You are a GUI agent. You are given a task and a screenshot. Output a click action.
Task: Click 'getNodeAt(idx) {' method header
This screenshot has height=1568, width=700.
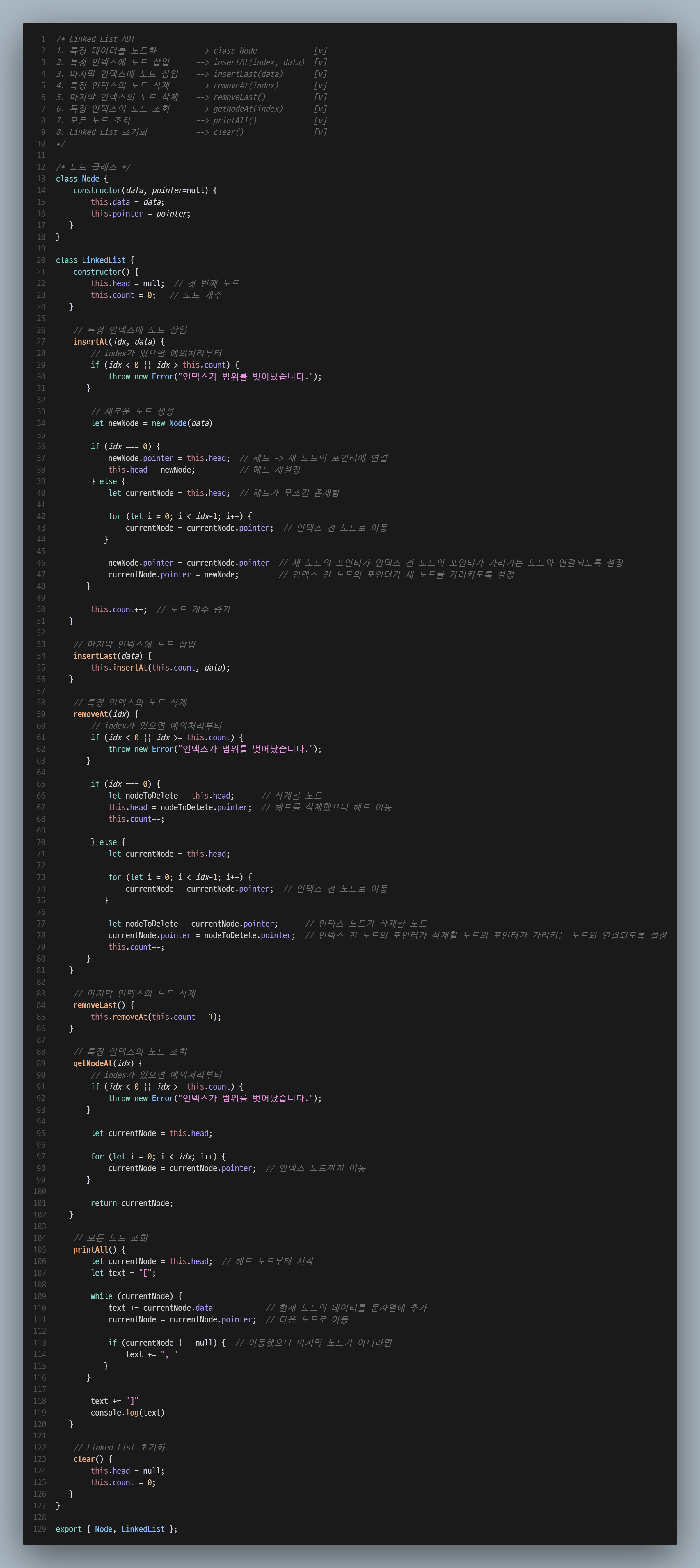(x=108, y=1064)
